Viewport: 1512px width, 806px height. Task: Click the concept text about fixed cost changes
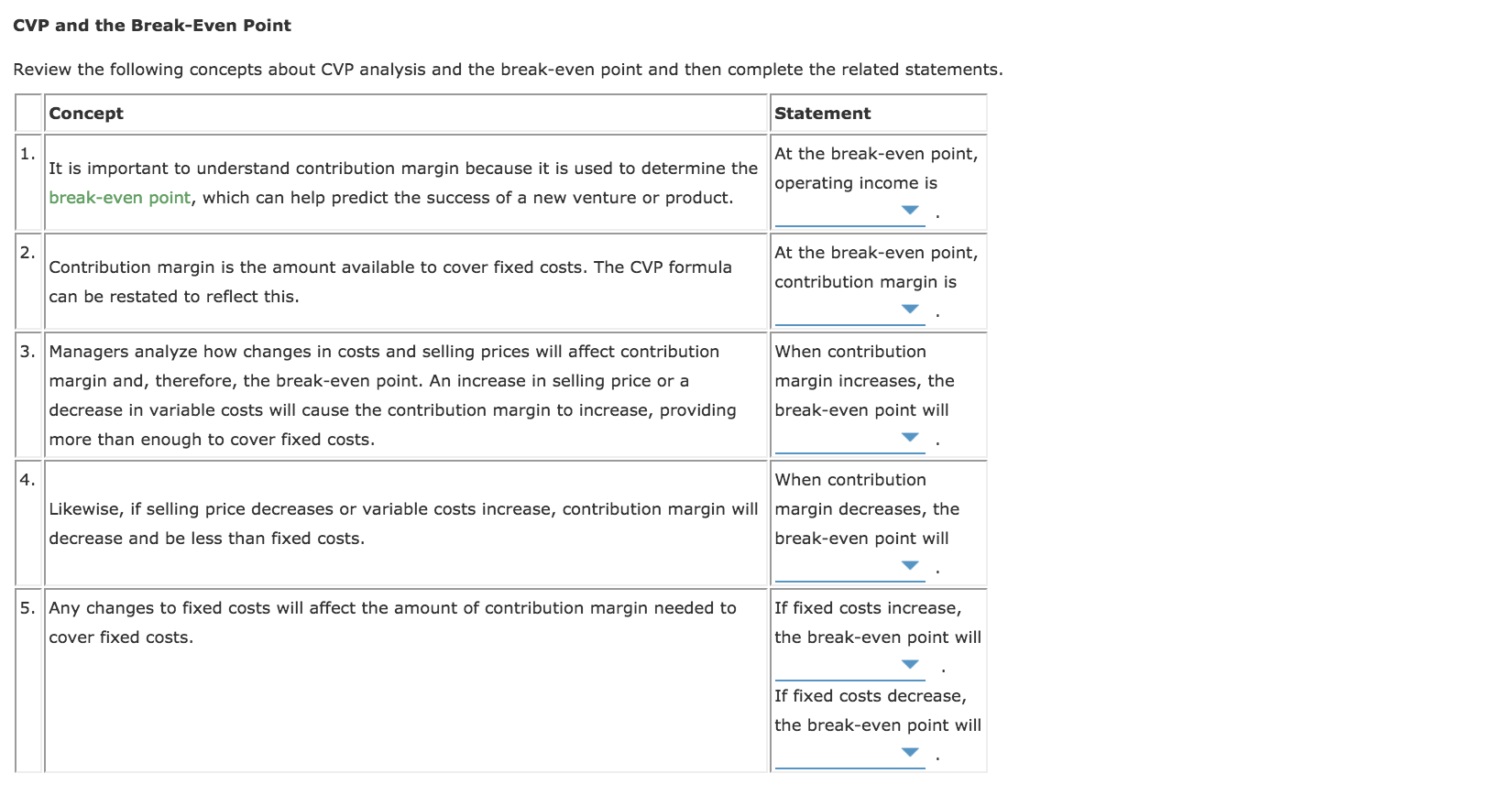point(393,622)
